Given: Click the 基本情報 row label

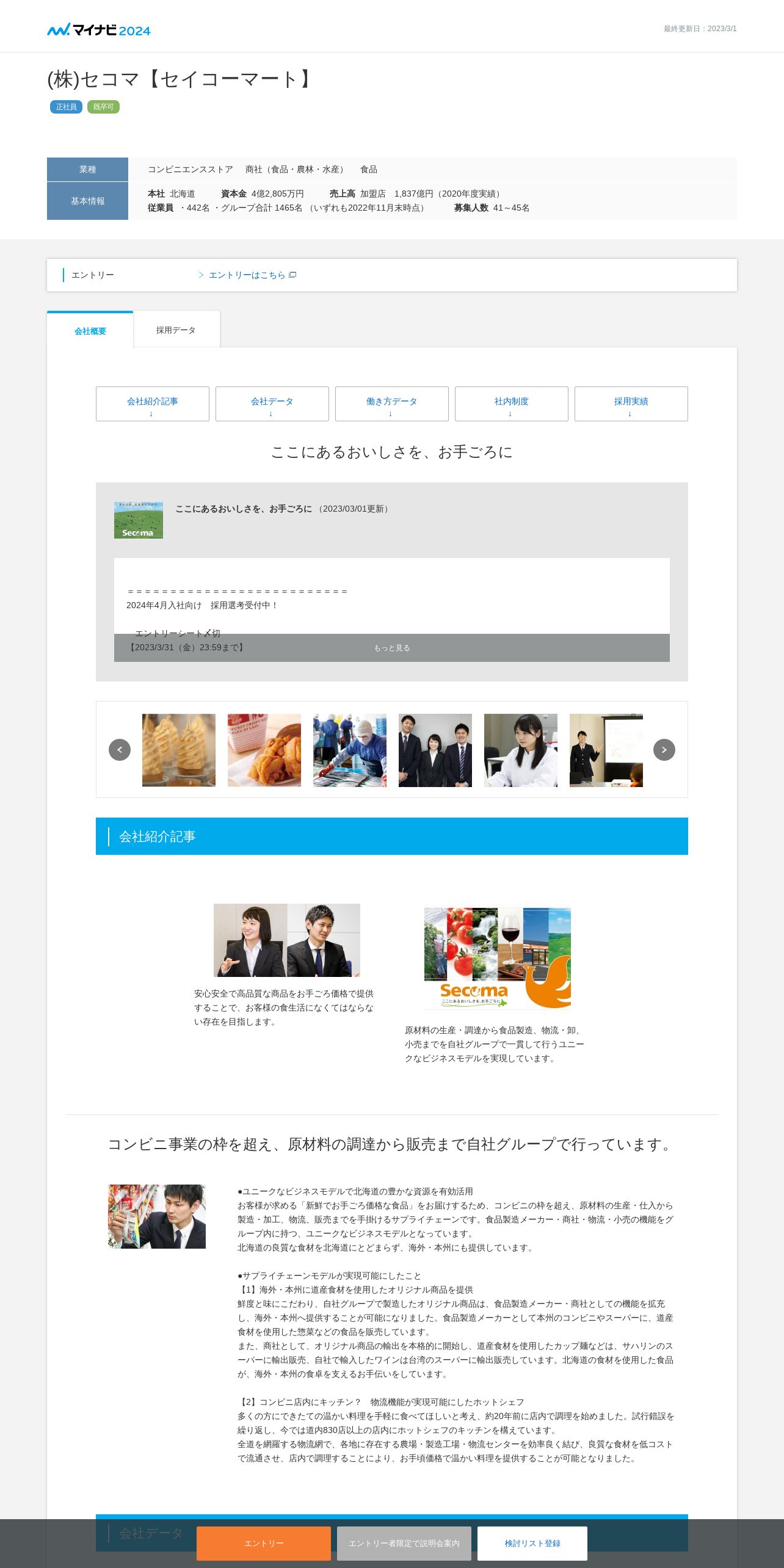Looking at the screenshot, I should 87,201.
